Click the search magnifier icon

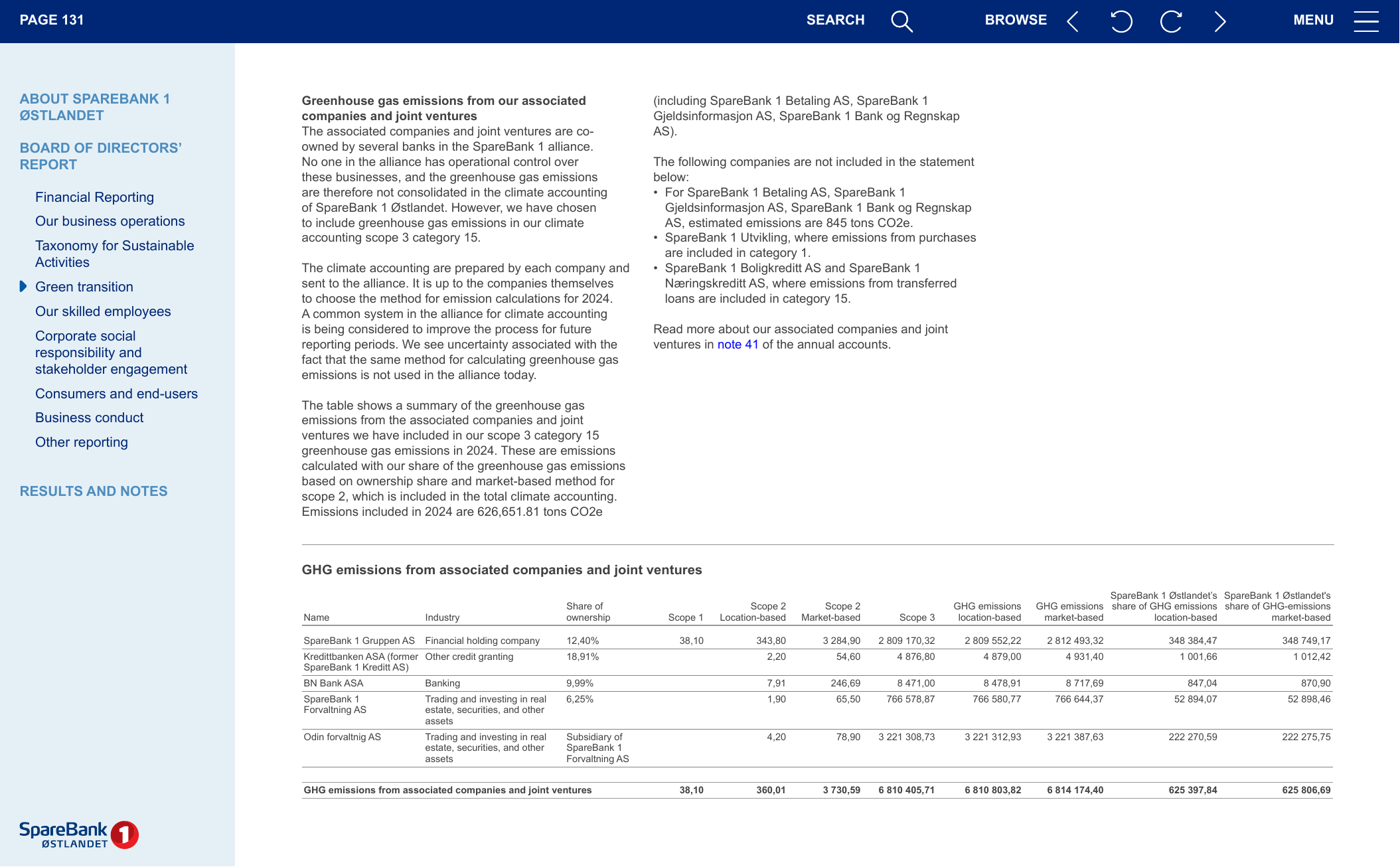click(x=901, y=21)
